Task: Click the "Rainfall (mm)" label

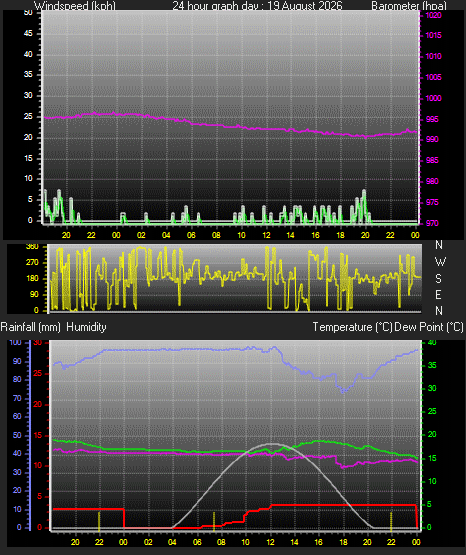Action: tap(30, 327)
